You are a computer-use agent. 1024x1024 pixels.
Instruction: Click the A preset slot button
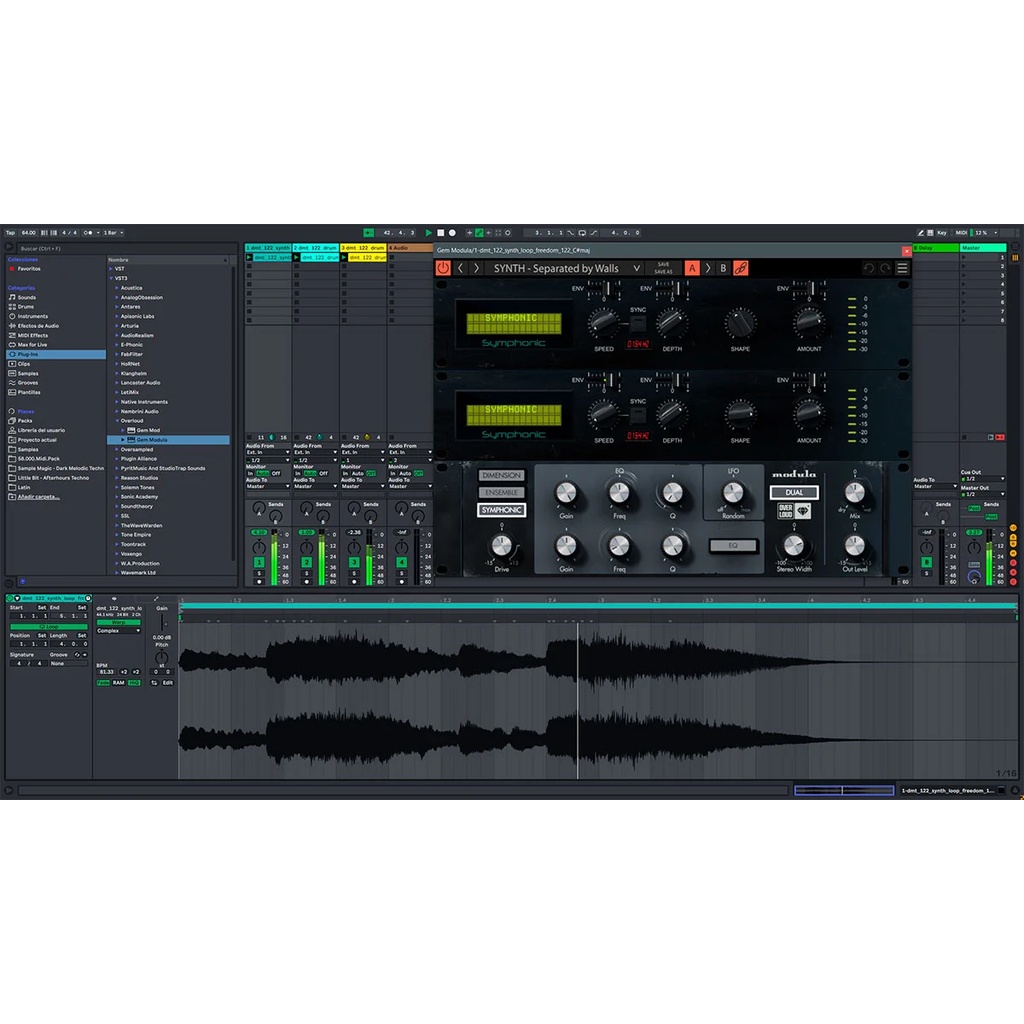pos(692,268)
